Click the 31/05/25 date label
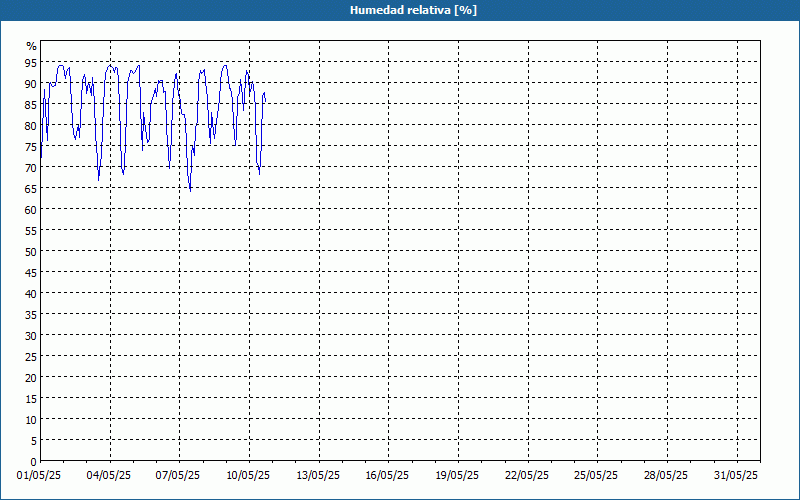Viewport: 800px width, 500px height. (736, 476)
